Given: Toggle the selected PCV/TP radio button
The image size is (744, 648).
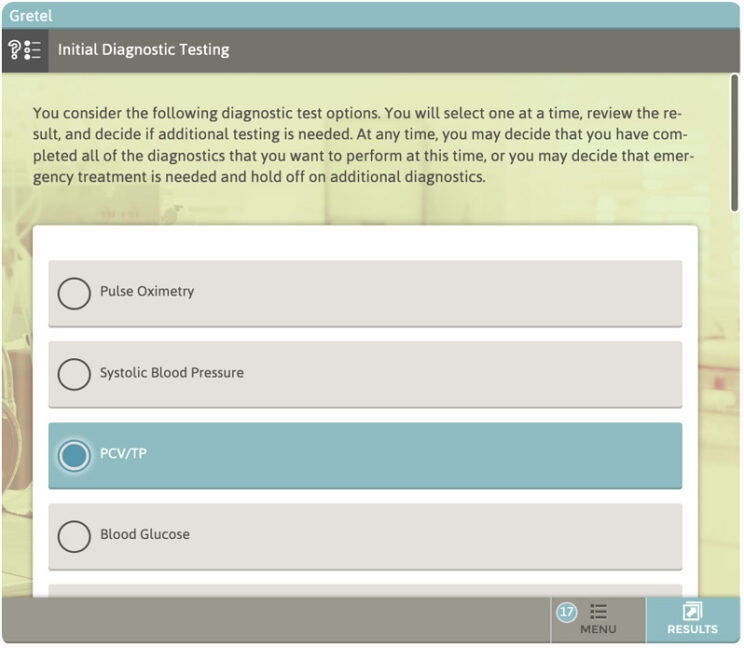Looking at the screenshot, I should [74, 455].
